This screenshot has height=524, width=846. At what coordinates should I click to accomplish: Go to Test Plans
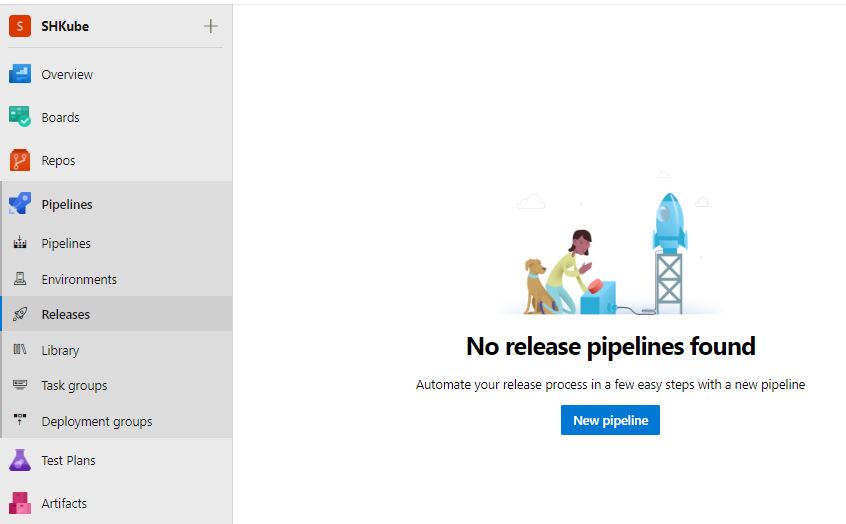coord(69,461)
